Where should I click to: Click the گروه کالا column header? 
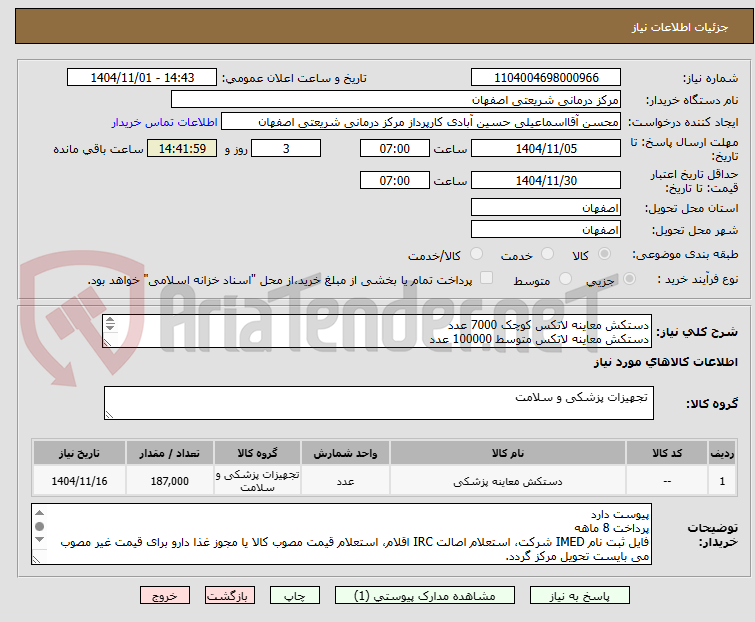pyautogui.click(x=258, y=453)
